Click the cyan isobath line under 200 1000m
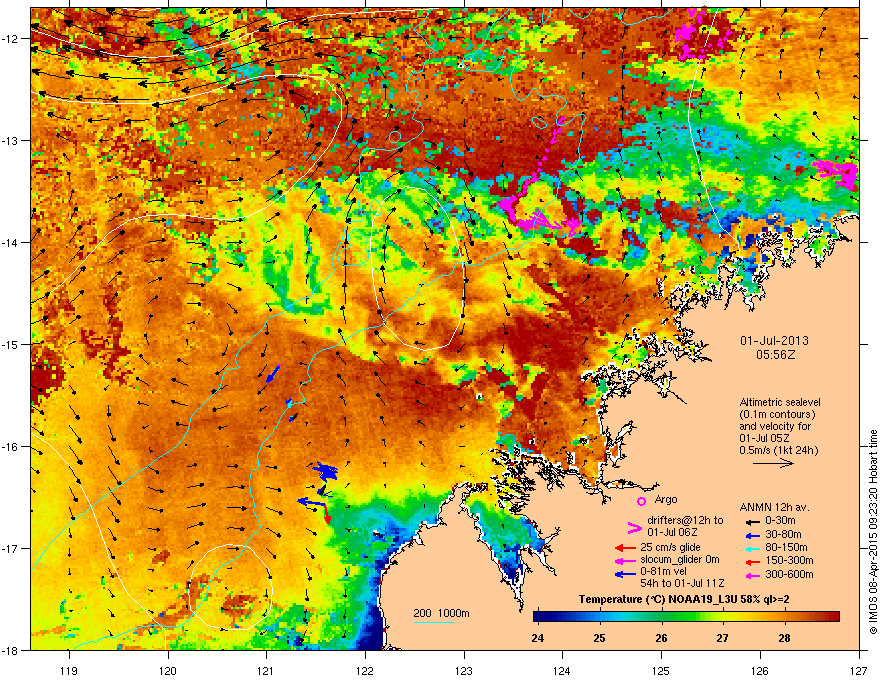Image resolution: width=880 pixels, height=680 pixels. point(434,622)
